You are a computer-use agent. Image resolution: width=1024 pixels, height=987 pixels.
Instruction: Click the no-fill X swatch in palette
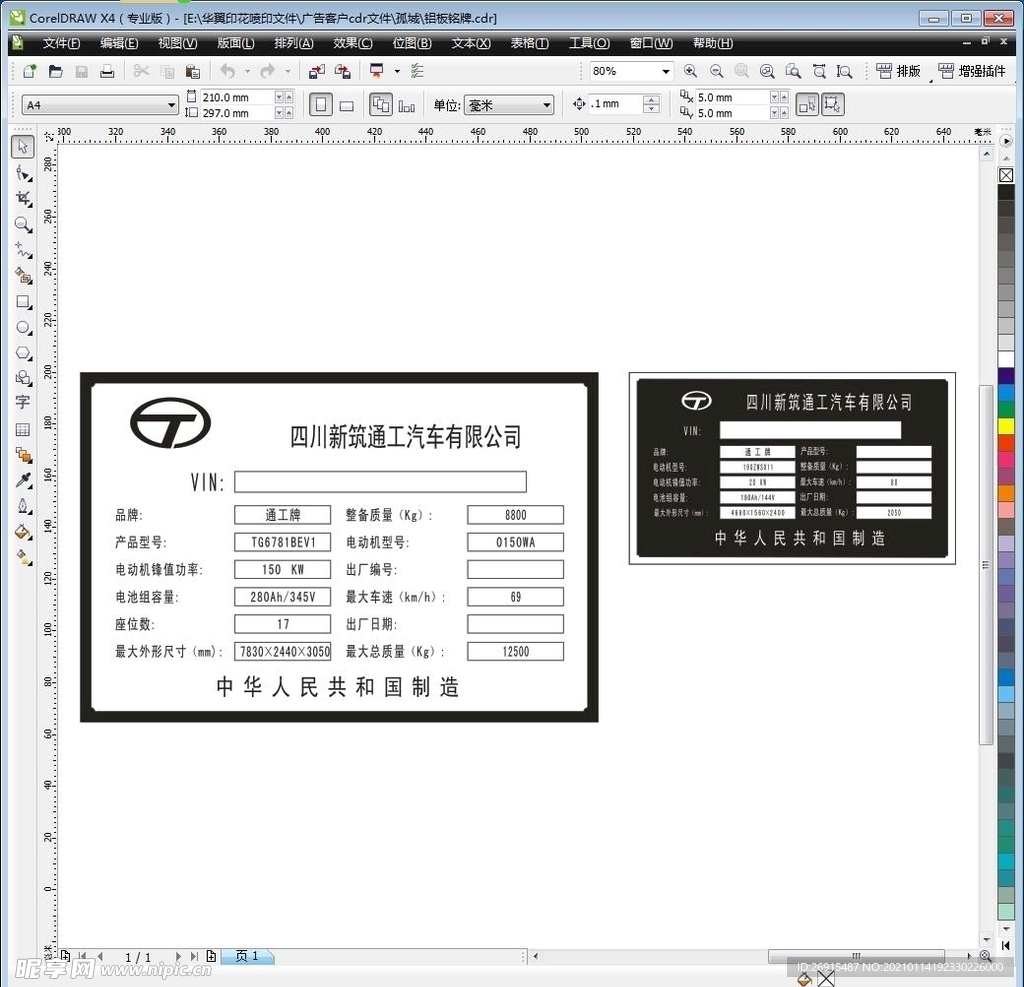click(x=1006, y=175)
